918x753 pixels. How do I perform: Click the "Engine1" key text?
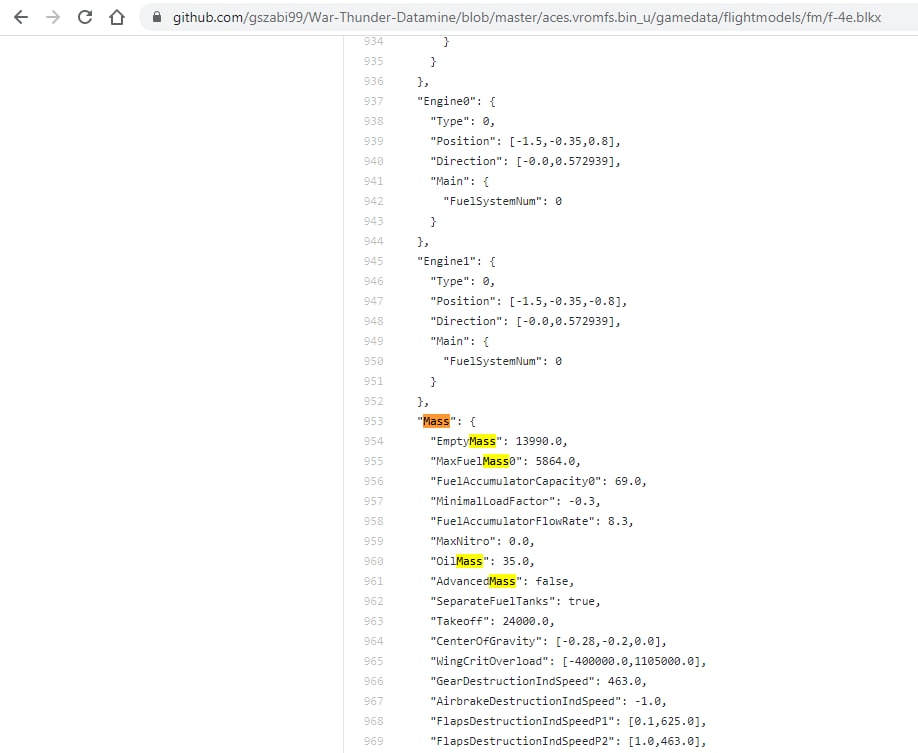pyautogui.click(x=446, y=261)
